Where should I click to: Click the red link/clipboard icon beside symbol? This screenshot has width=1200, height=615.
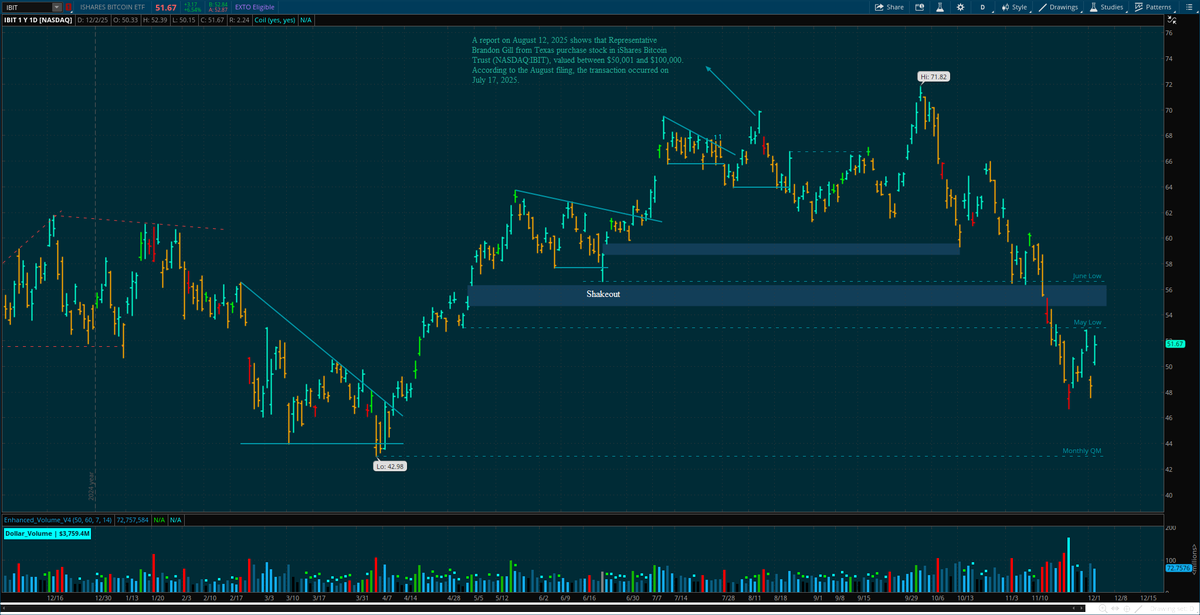69,7
